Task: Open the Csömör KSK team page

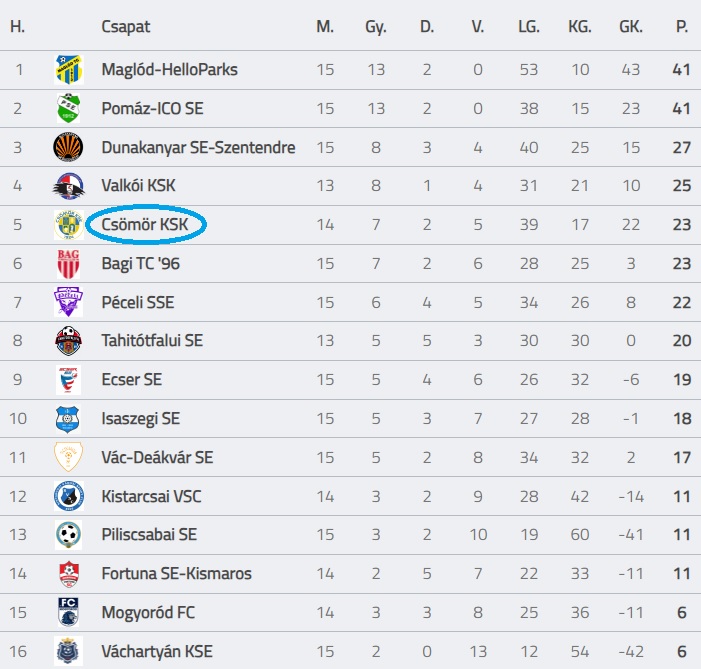Action: coord(145,225)
